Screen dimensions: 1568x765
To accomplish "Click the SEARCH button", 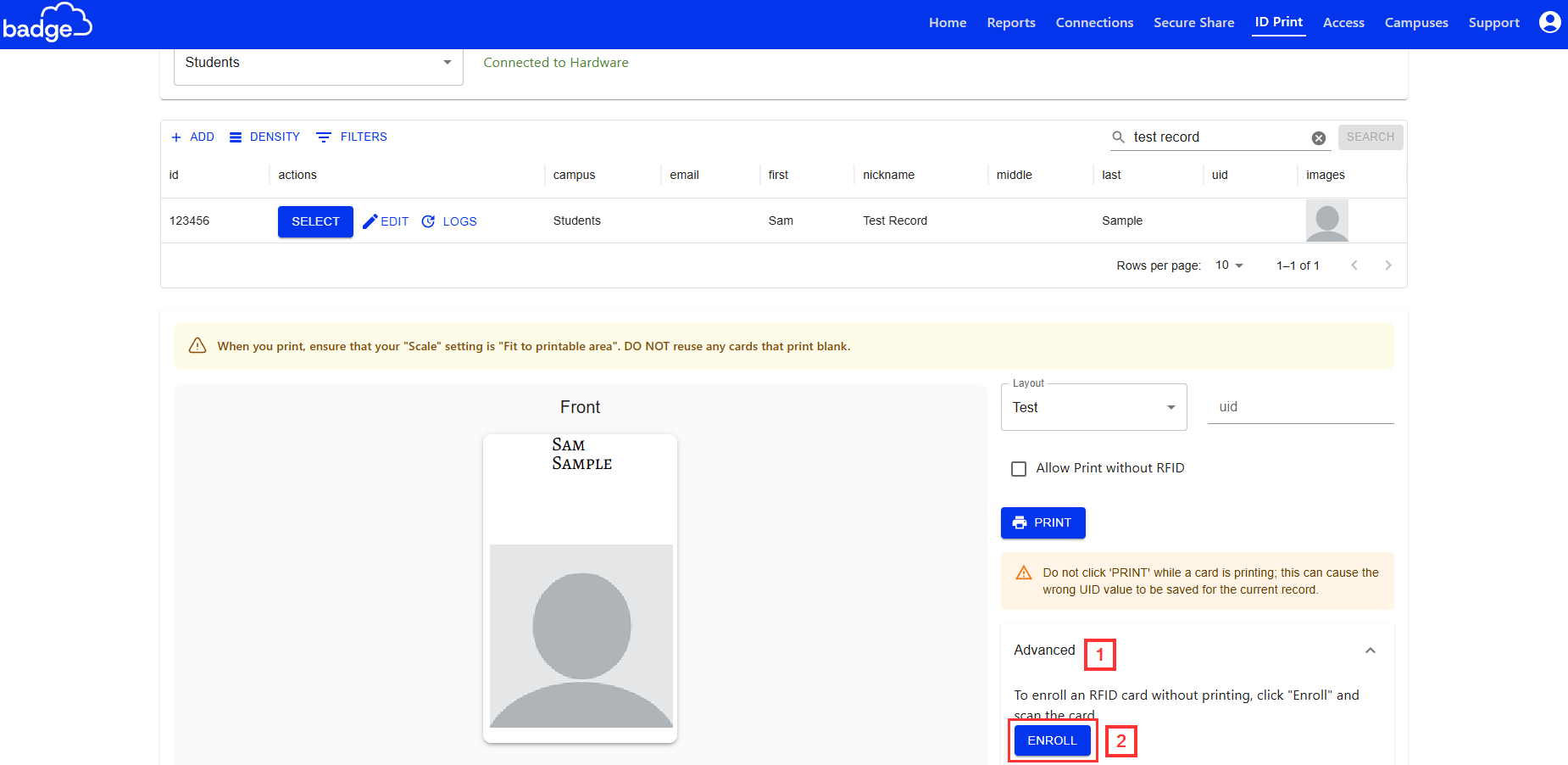I will 1371,137.
